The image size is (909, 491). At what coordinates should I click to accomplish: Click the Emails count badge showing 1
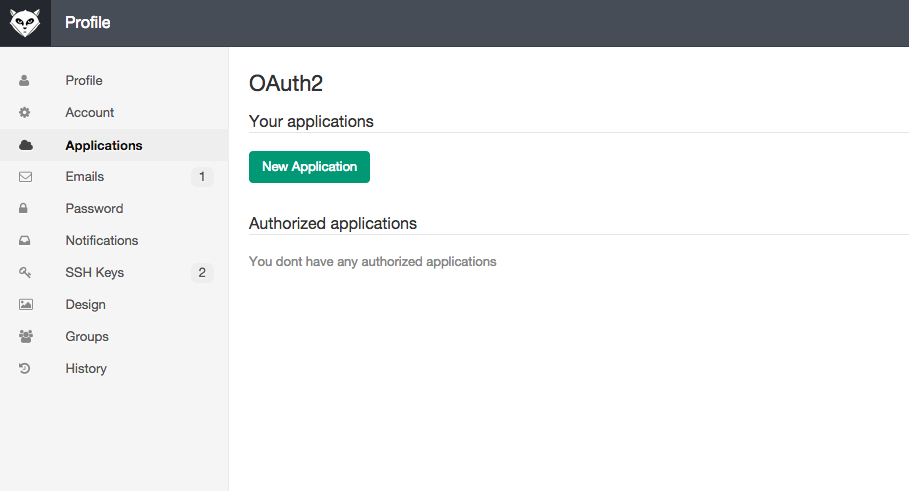point(202,177)
